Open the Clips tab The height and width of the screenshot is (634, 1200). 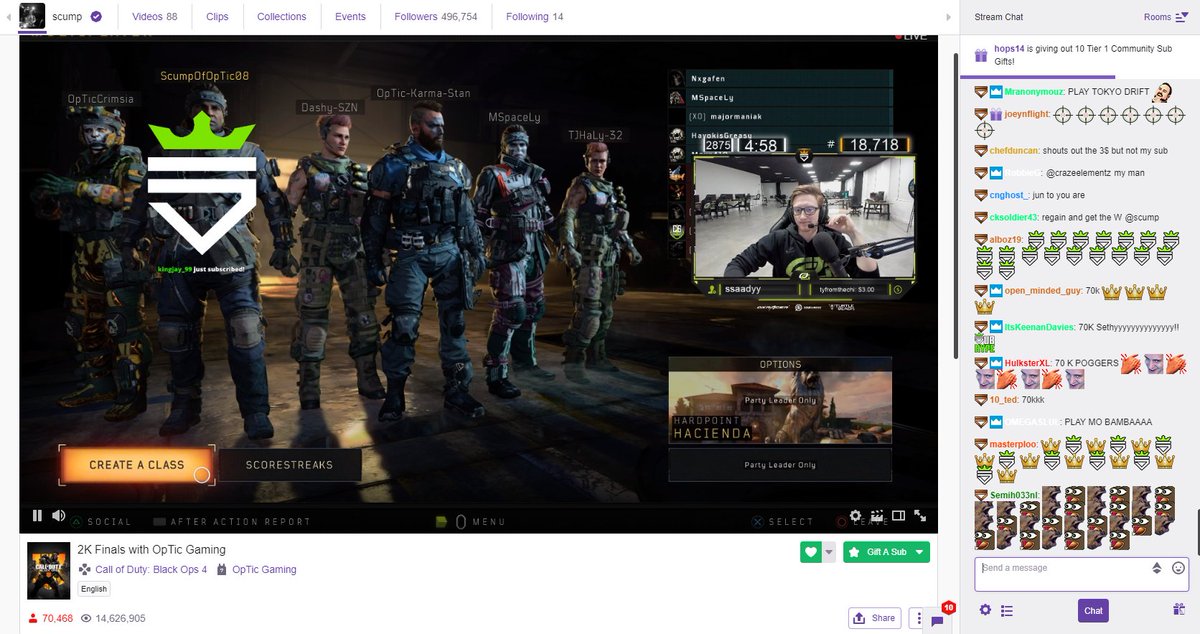tap(217, 16)
